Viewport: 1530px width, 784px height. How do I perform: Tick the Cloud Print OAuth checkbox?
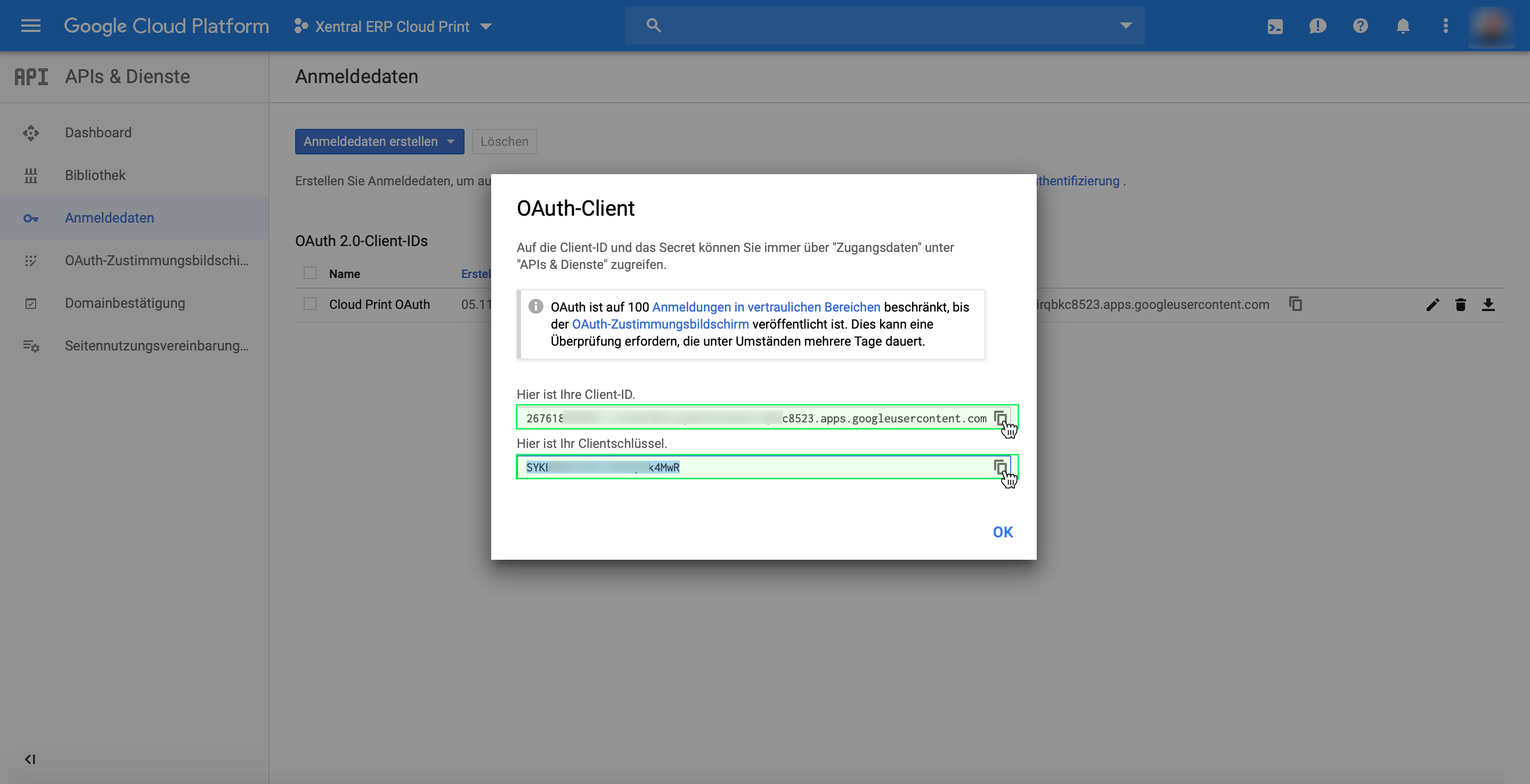point(310,304)
